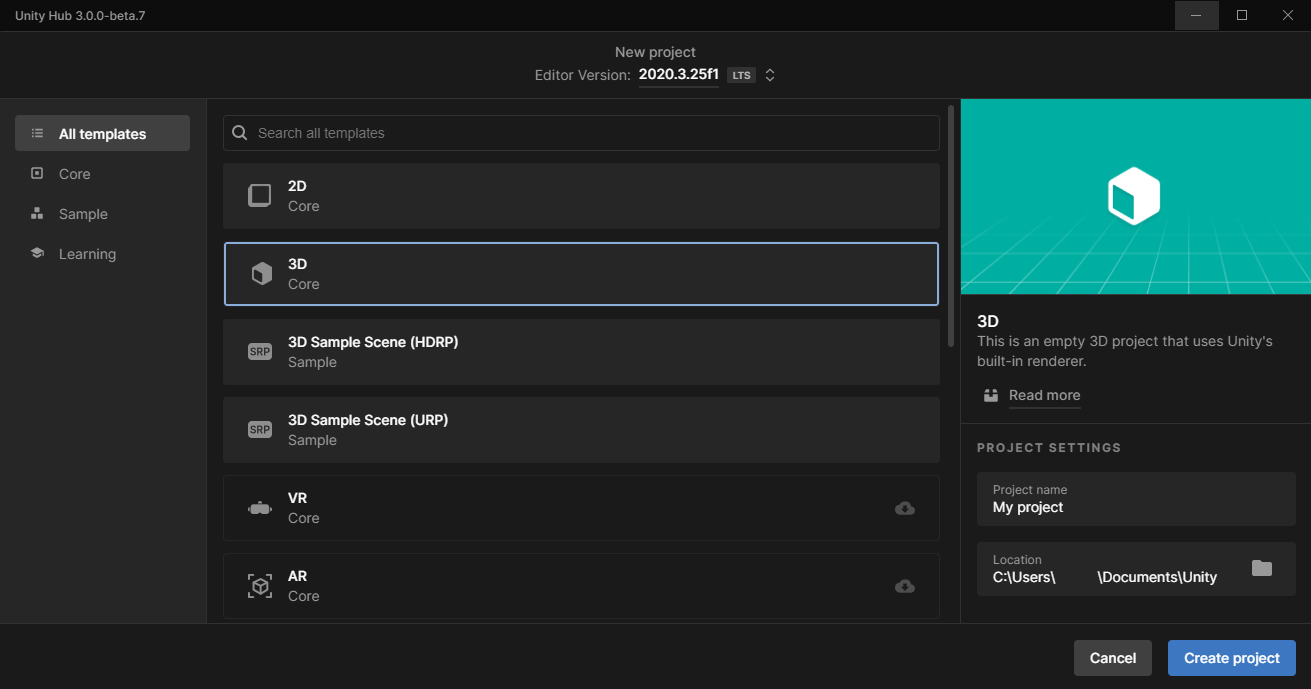Click the 3D template preview image

(x=1135, y=196)
